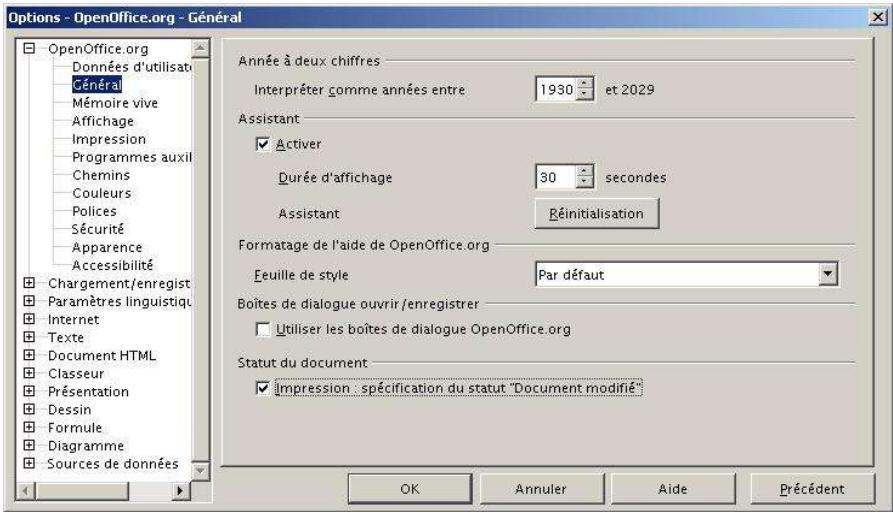This screenshot has width=893, height=512.
Task: Click the Précédent button
Action: [x=812, y=489]
